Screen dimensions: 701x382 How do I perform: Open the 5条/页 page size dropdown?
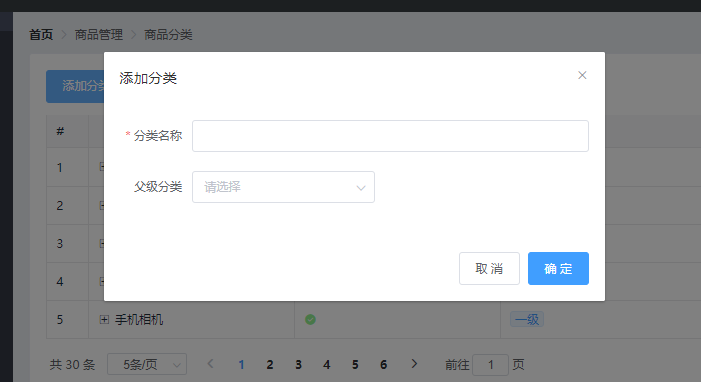147,365
